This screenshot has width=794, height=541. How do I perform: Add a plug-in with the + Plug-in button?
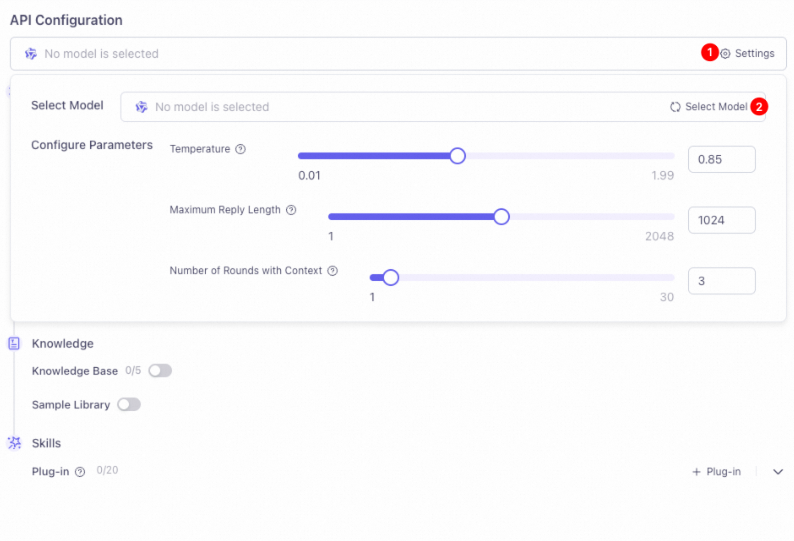click(716, 472)
